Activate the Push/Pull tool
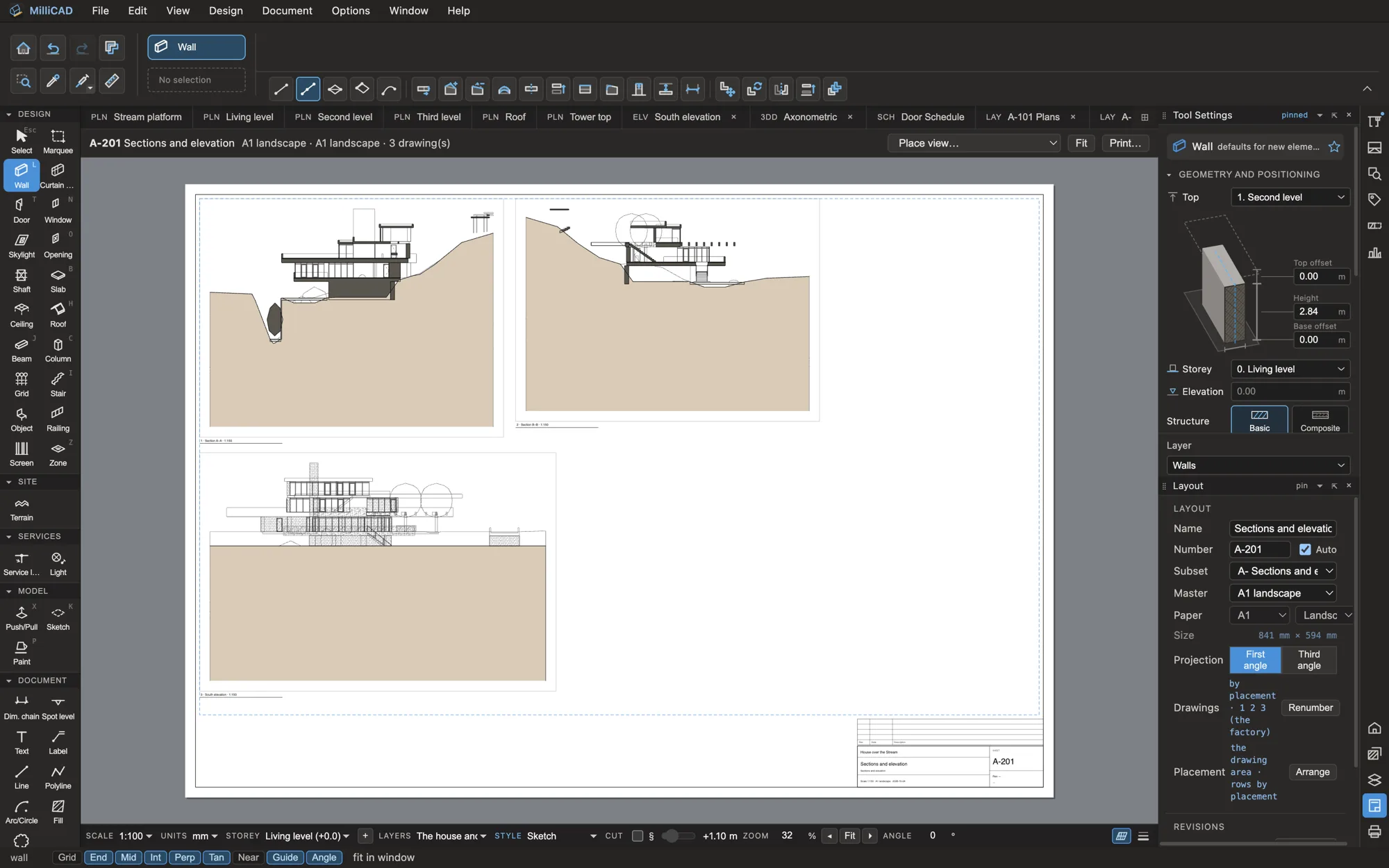This screenshot has width=1389, height=868. pos(22,617)
